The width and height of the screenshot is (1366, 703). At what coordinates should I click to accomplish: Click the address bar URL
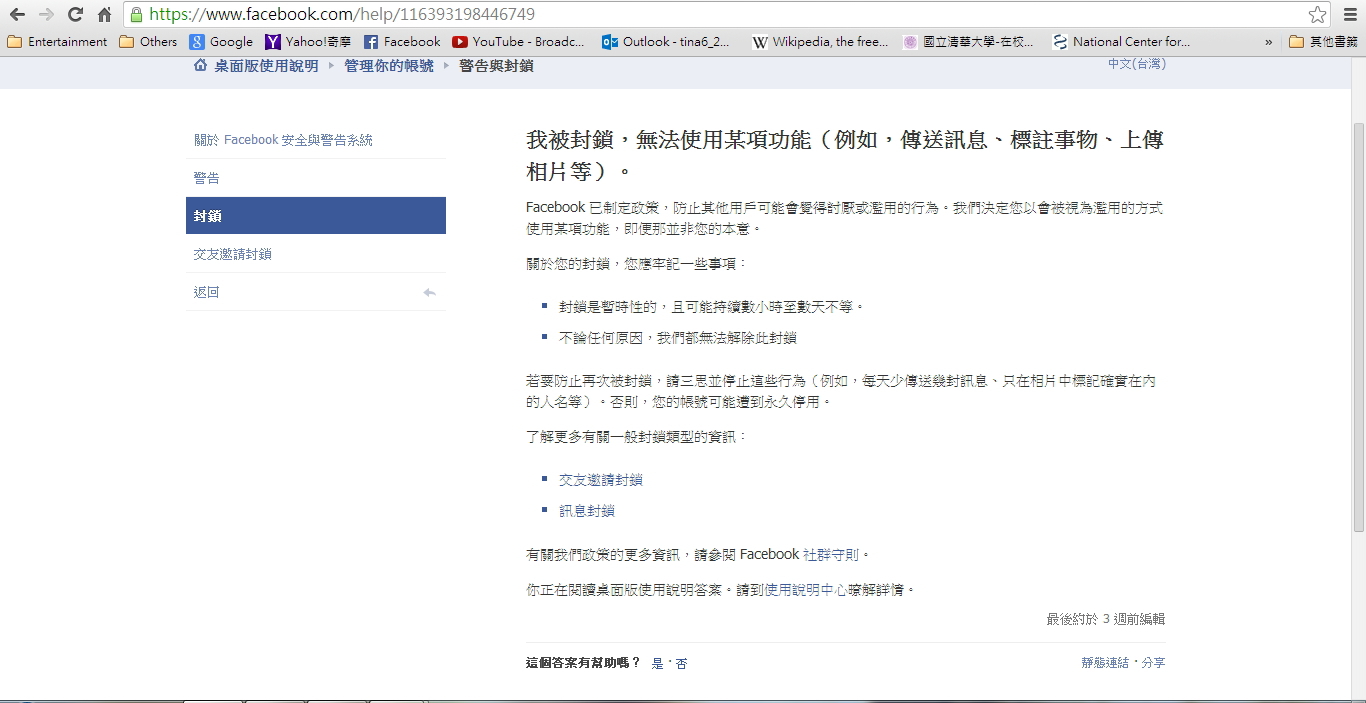[342, 14]
